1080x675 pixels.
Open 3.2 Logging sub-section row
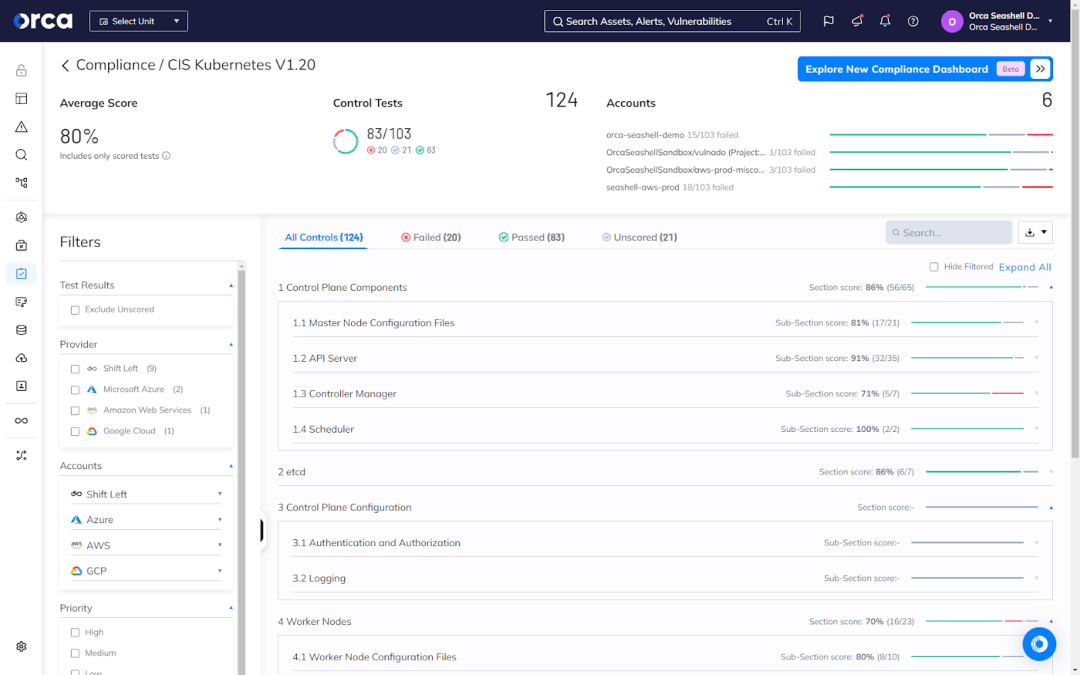pyautogui.click(x=665, y=578)
